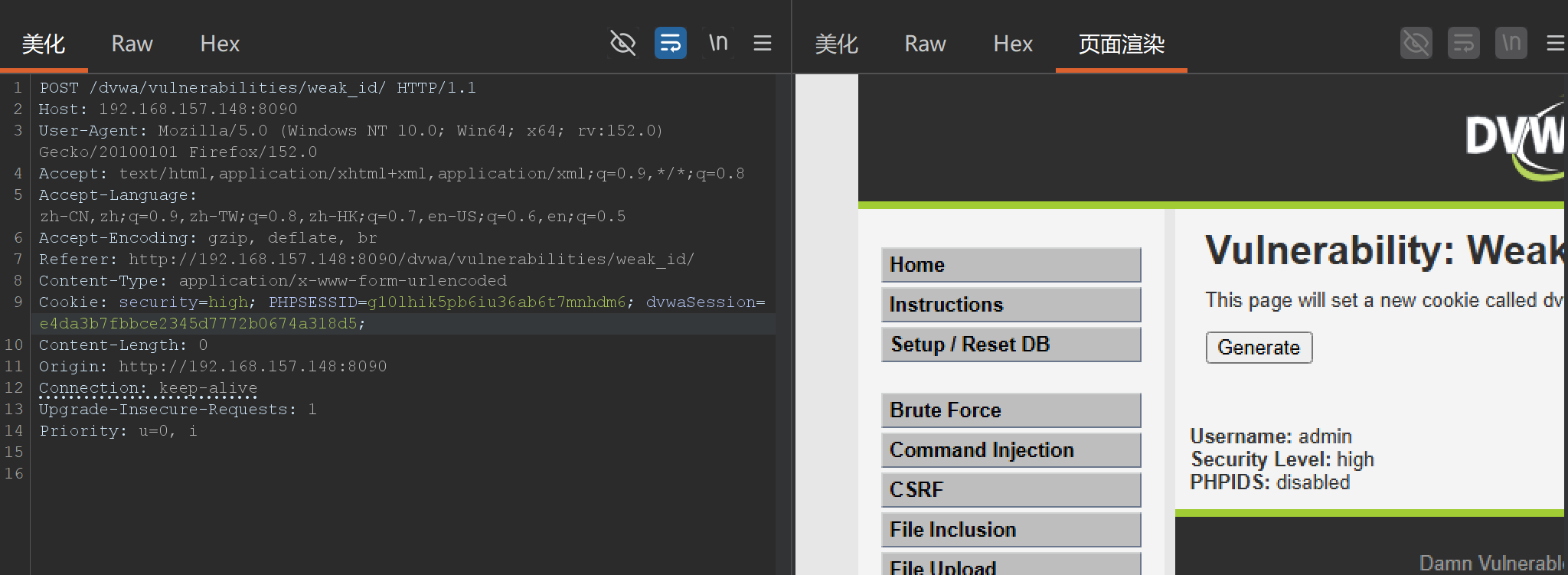Open request panel hamburger menu

[x=763, y=43]
